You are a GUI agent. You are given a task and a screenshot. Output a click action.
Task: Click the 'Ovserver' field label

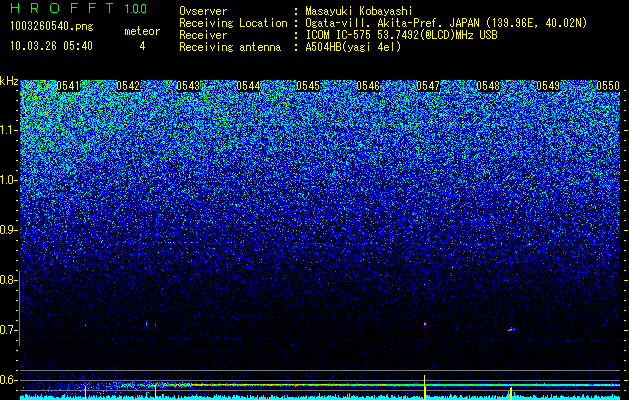tap(203, 11)
